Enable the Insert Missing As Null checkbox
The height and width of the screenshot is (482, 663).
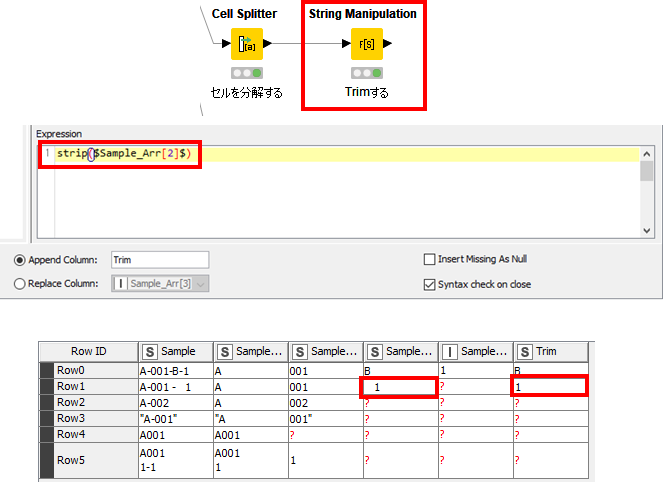point(429,259)
